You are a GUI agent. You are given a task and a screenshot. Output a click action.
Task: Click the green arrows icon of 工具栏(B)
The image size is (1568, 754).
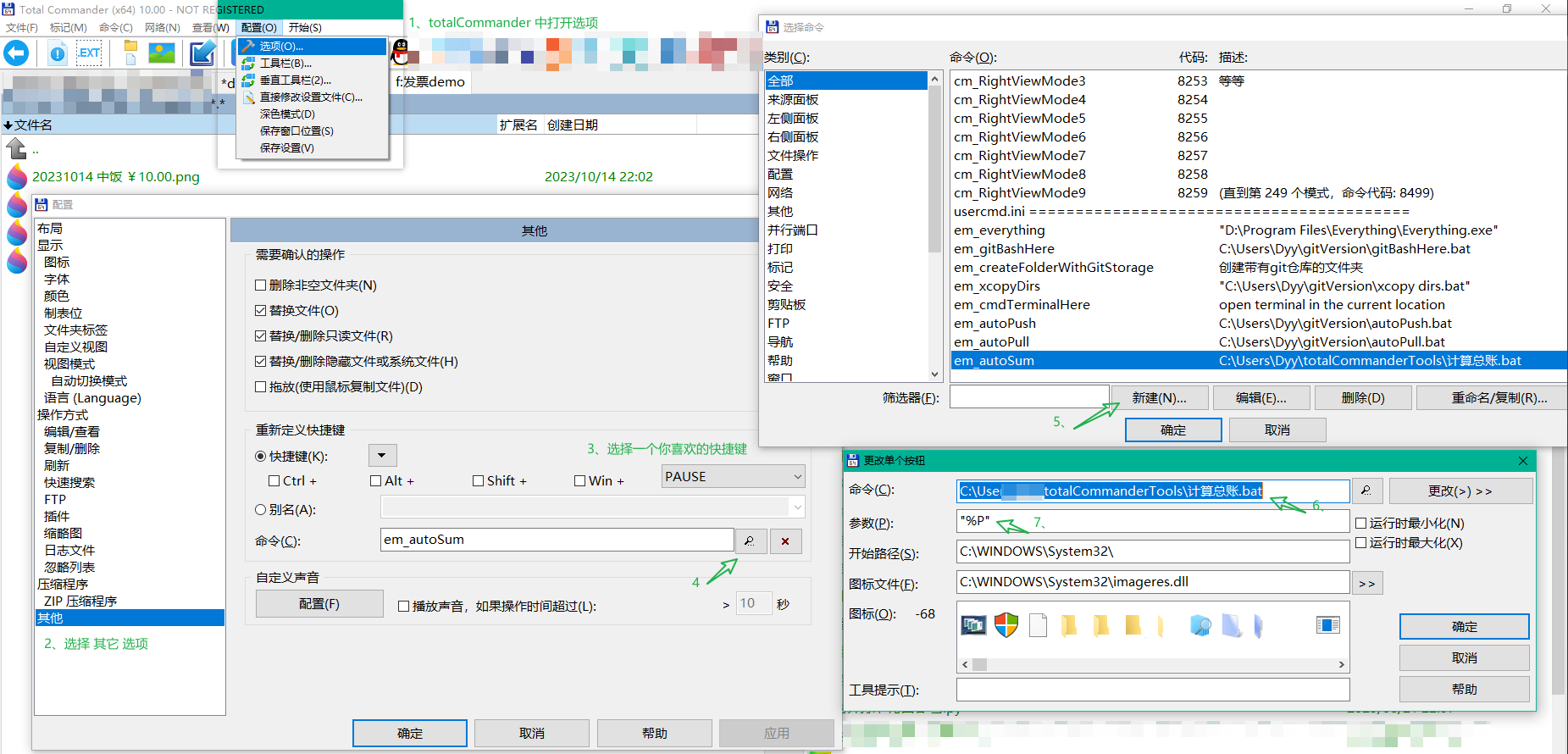click(248, 63)
